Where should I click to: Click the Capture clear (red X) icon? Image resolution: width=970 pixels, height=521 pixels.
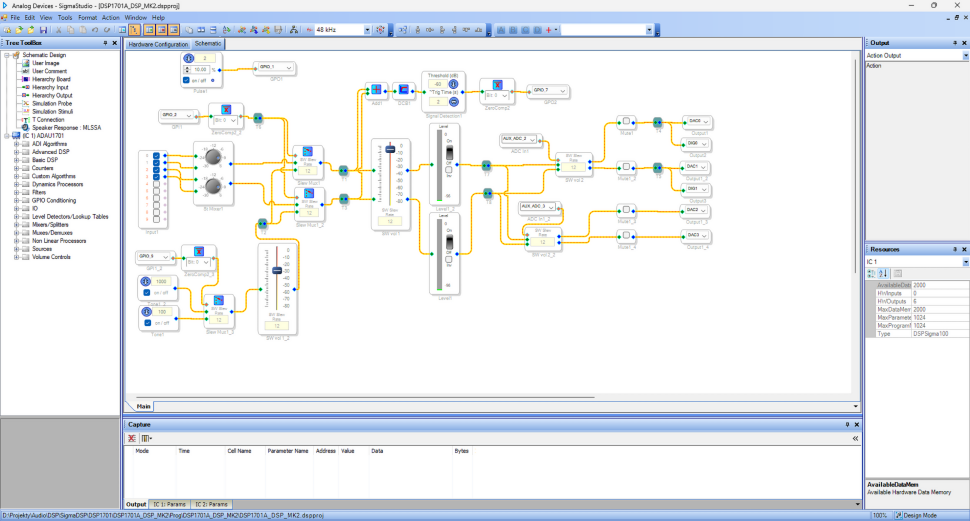coord(131,438)
